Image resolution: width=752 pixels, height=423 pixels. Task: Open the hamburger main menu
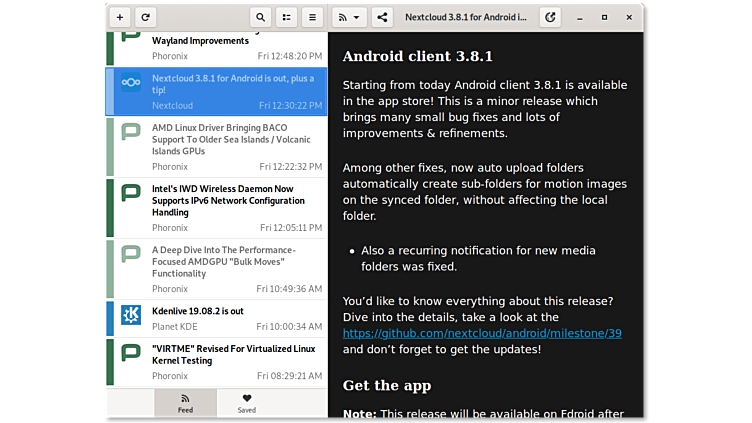coord(313,17)
